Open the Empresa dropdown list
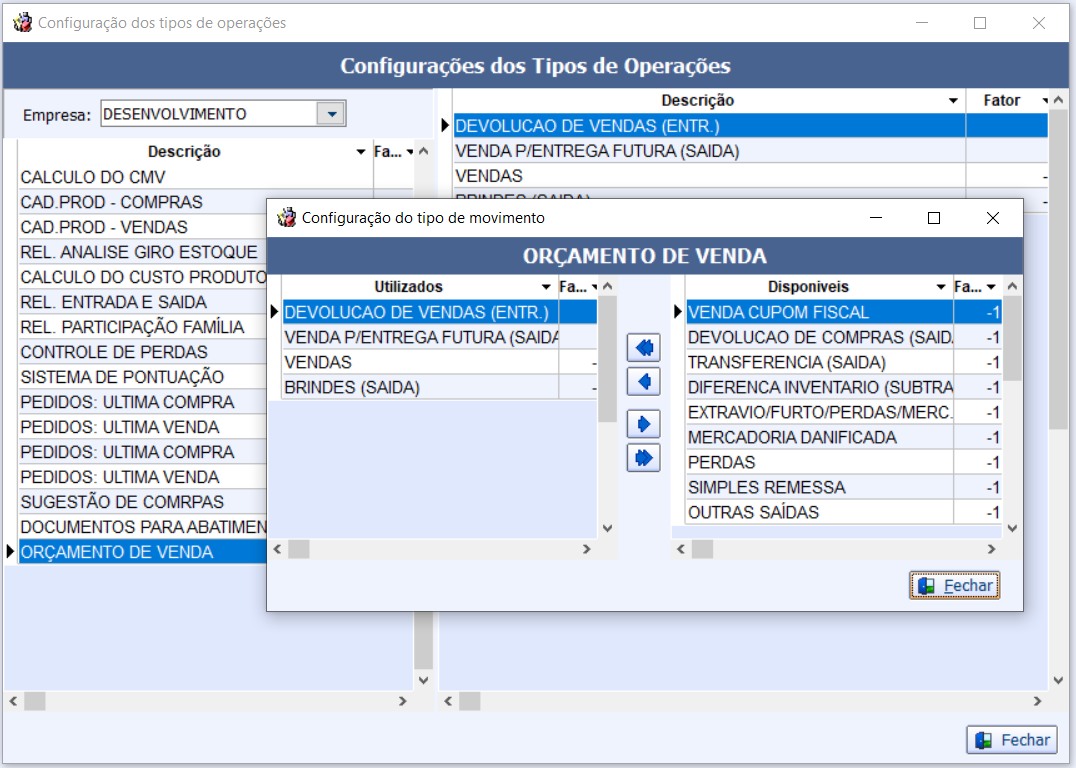 [x=331, y=114]
